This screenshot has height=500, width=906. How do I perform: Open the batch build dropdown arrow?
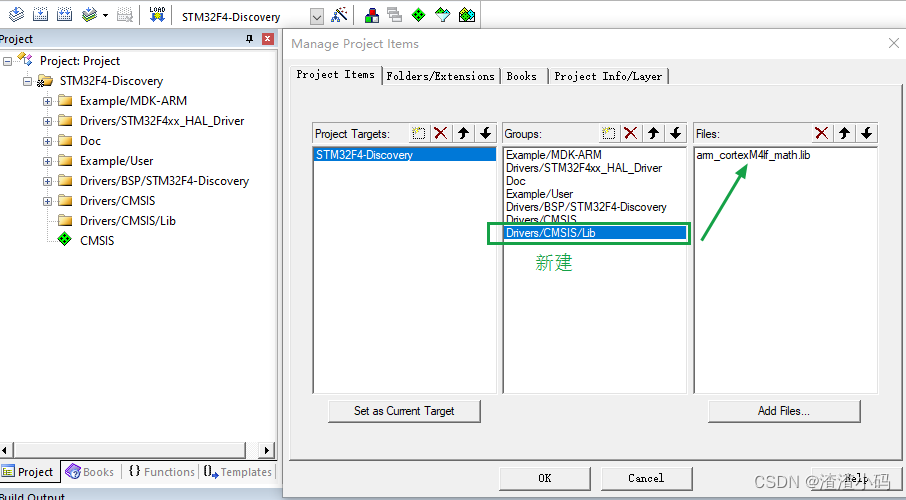pos(105,15)
